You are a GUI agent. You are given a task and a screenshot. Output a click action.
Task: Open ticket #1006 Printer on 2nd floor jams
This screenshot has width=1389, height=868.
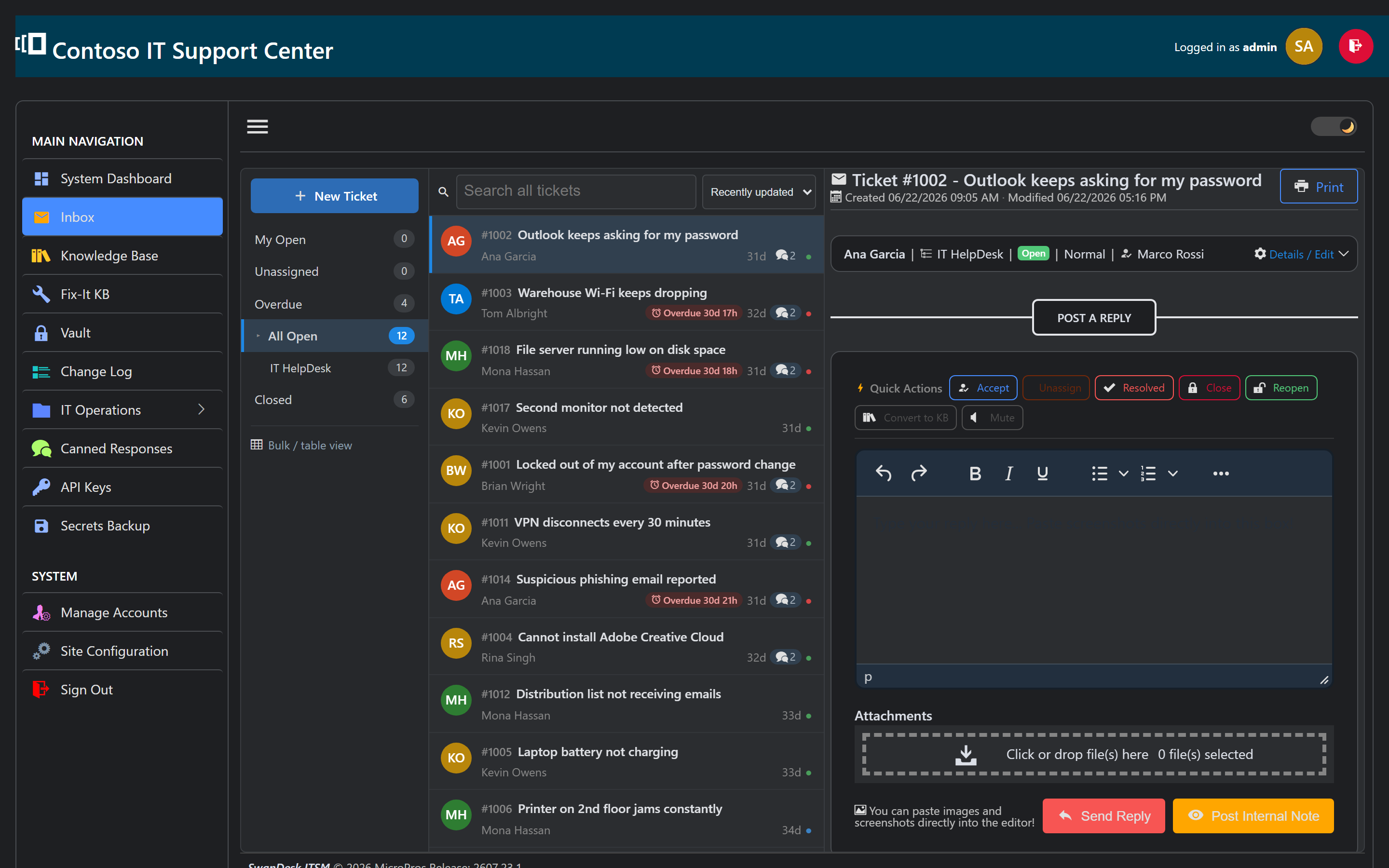[626, 819]
